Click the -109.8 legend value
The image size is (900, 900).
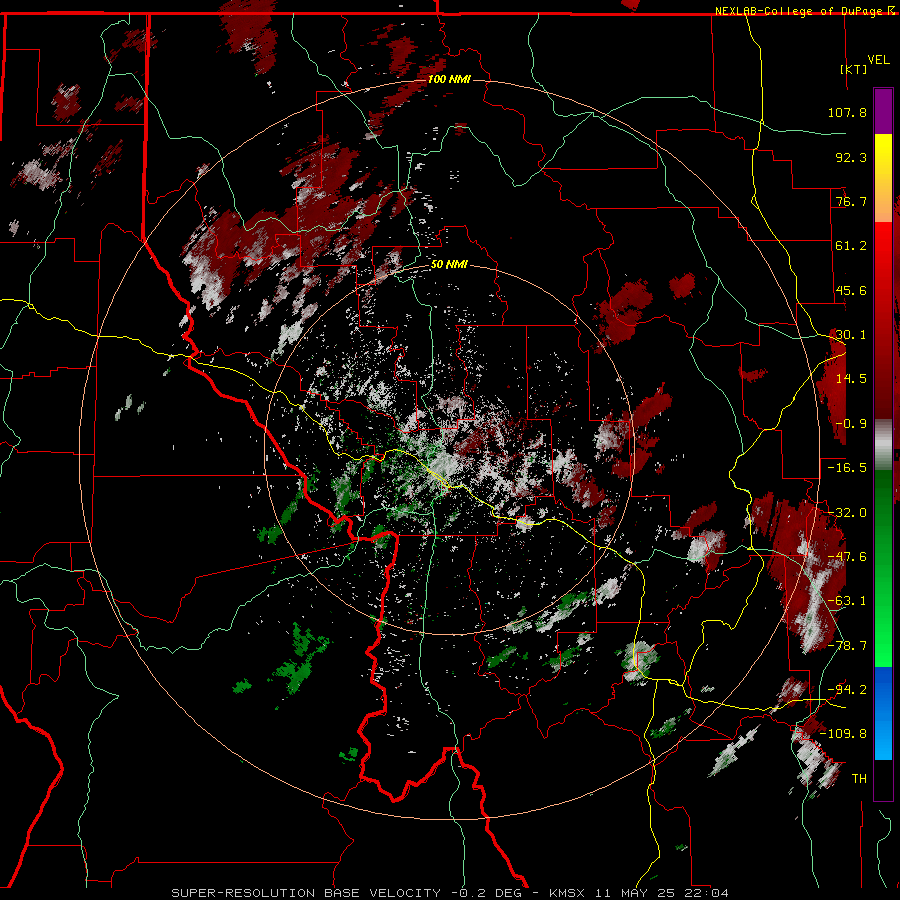844,734
